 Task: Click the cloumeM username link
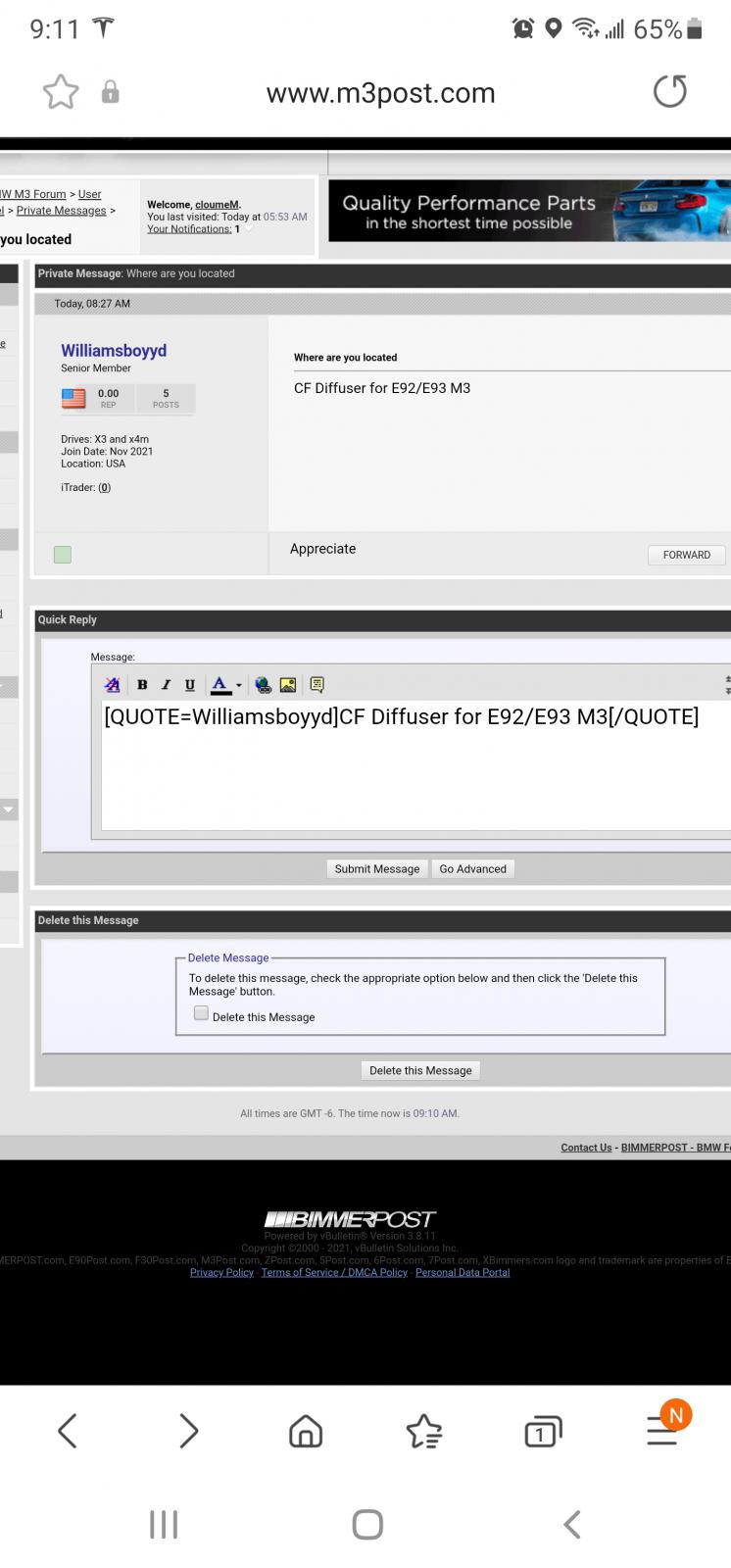[x=217, y=205]
